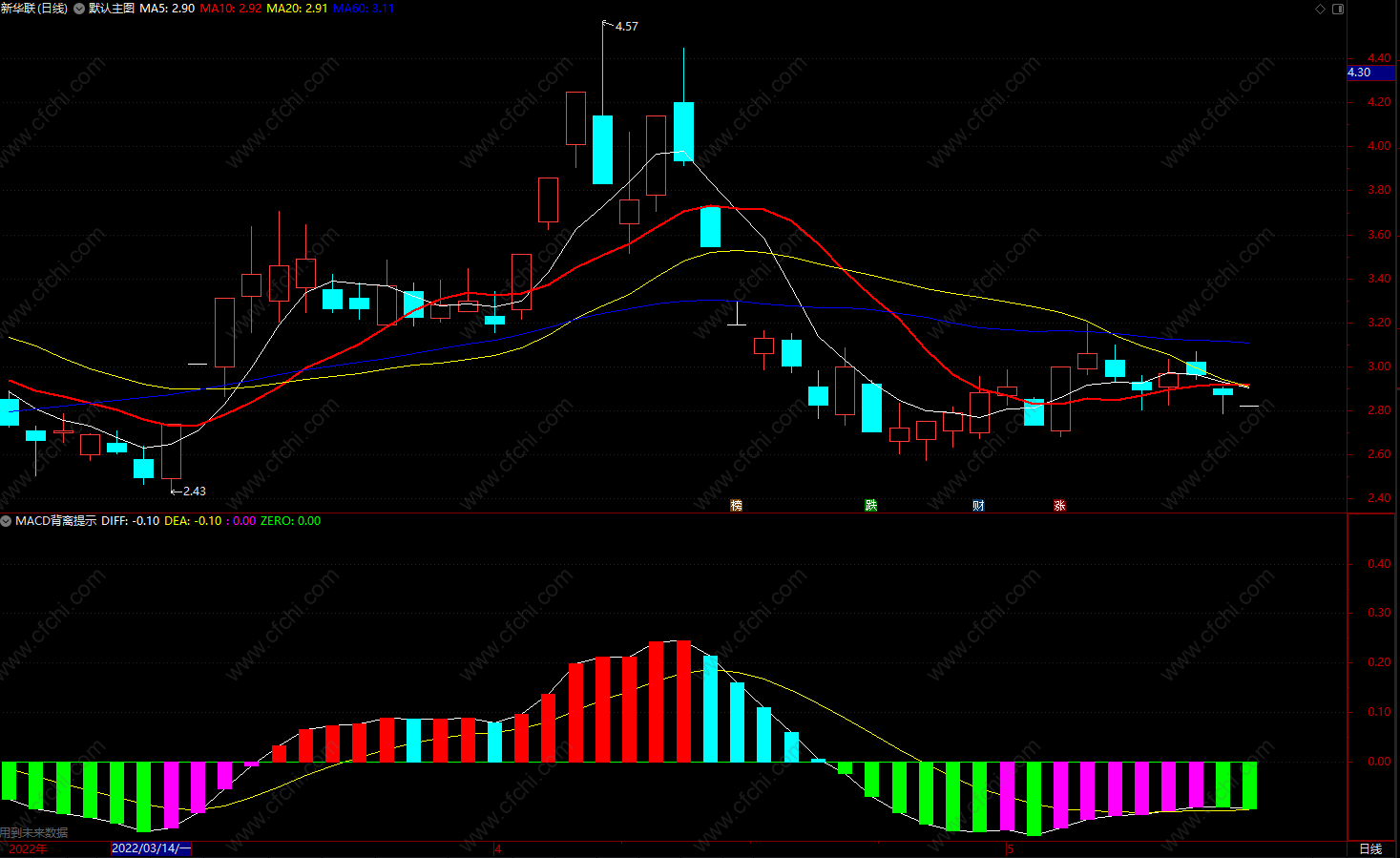Click the ZERO: 0.00 value label
Image resolution: width=1400 pixels, height=858 pixels.
tap(290, 521)
